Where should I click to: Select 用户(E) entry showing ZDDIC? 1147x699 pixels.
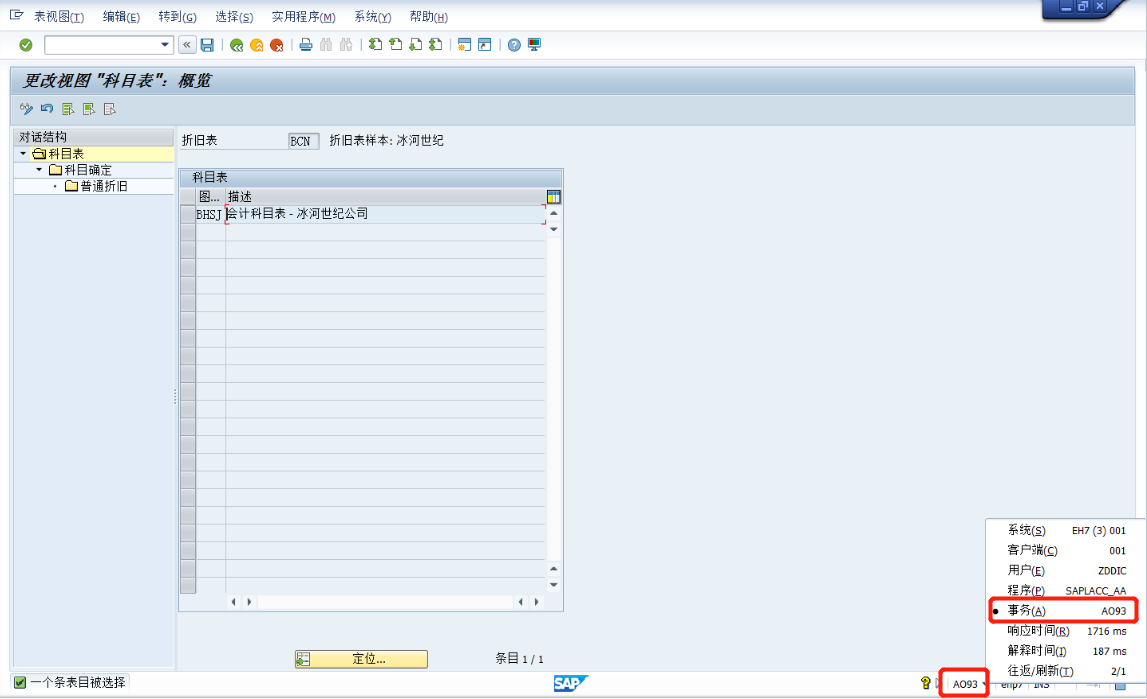point(1066,570)
